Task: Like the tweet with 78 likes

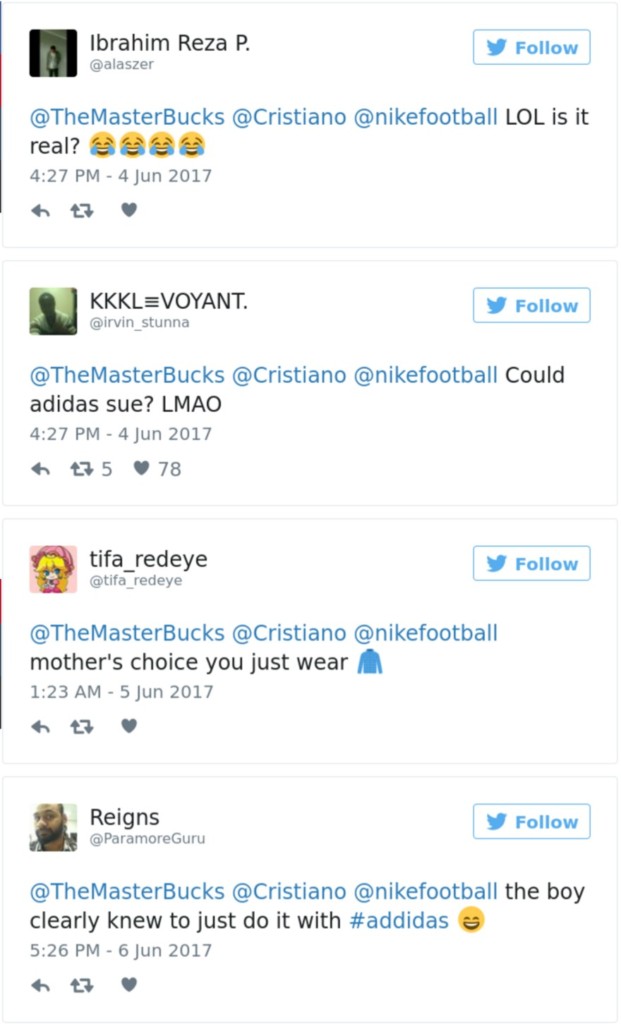Action: click(142, 468)
